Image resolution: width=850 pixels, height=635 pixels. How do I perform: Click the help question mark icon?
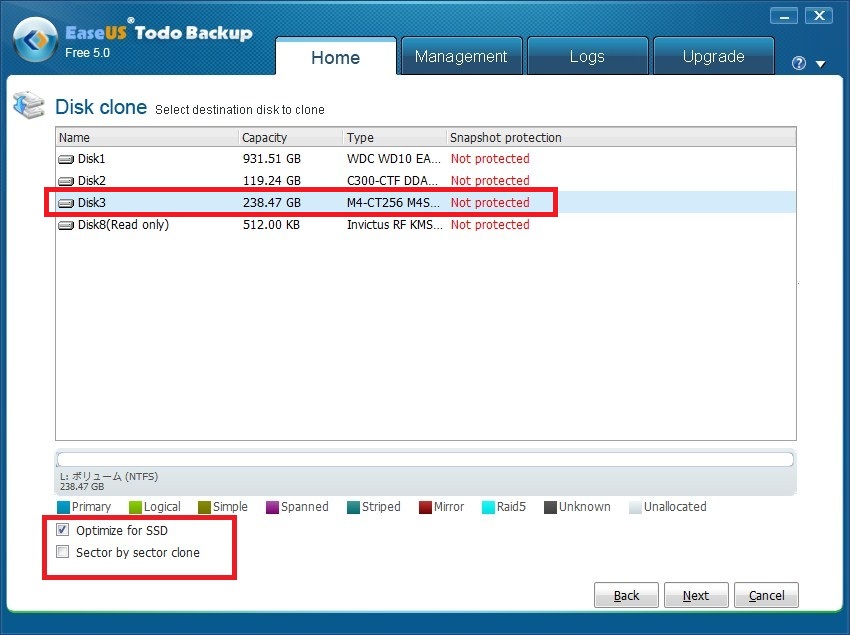[x=798, y=63]
